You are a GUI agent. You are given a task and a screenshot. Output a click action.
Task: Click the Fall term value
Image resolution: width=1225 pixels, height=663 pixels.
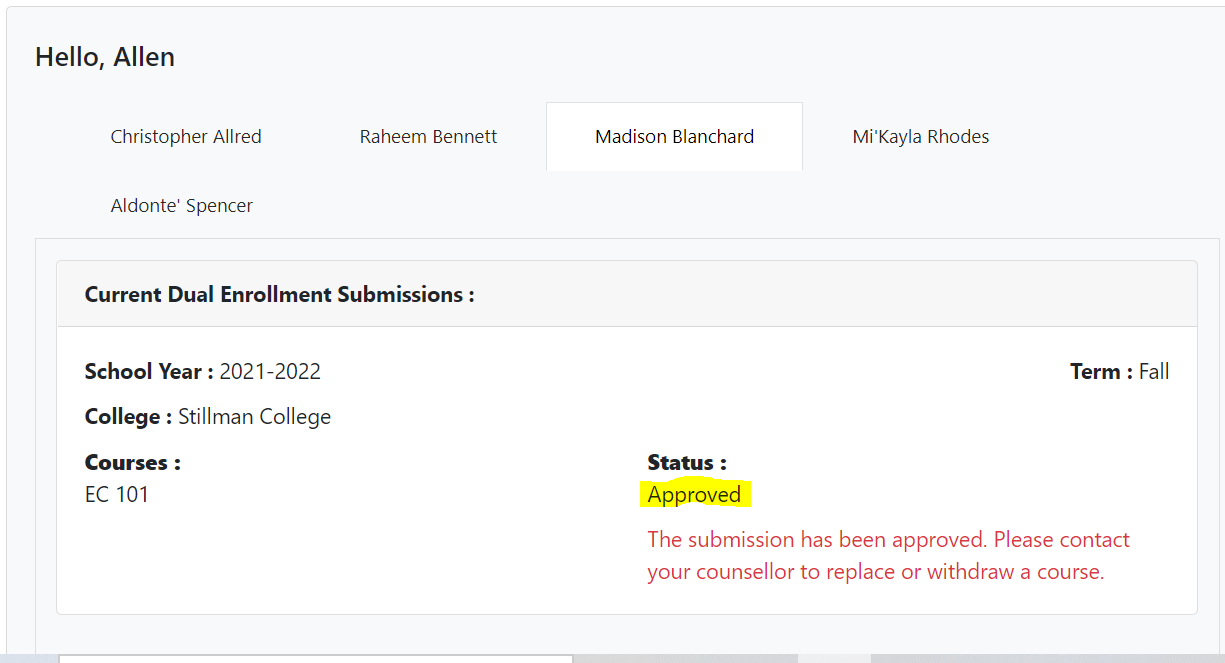coord(1154,372)
